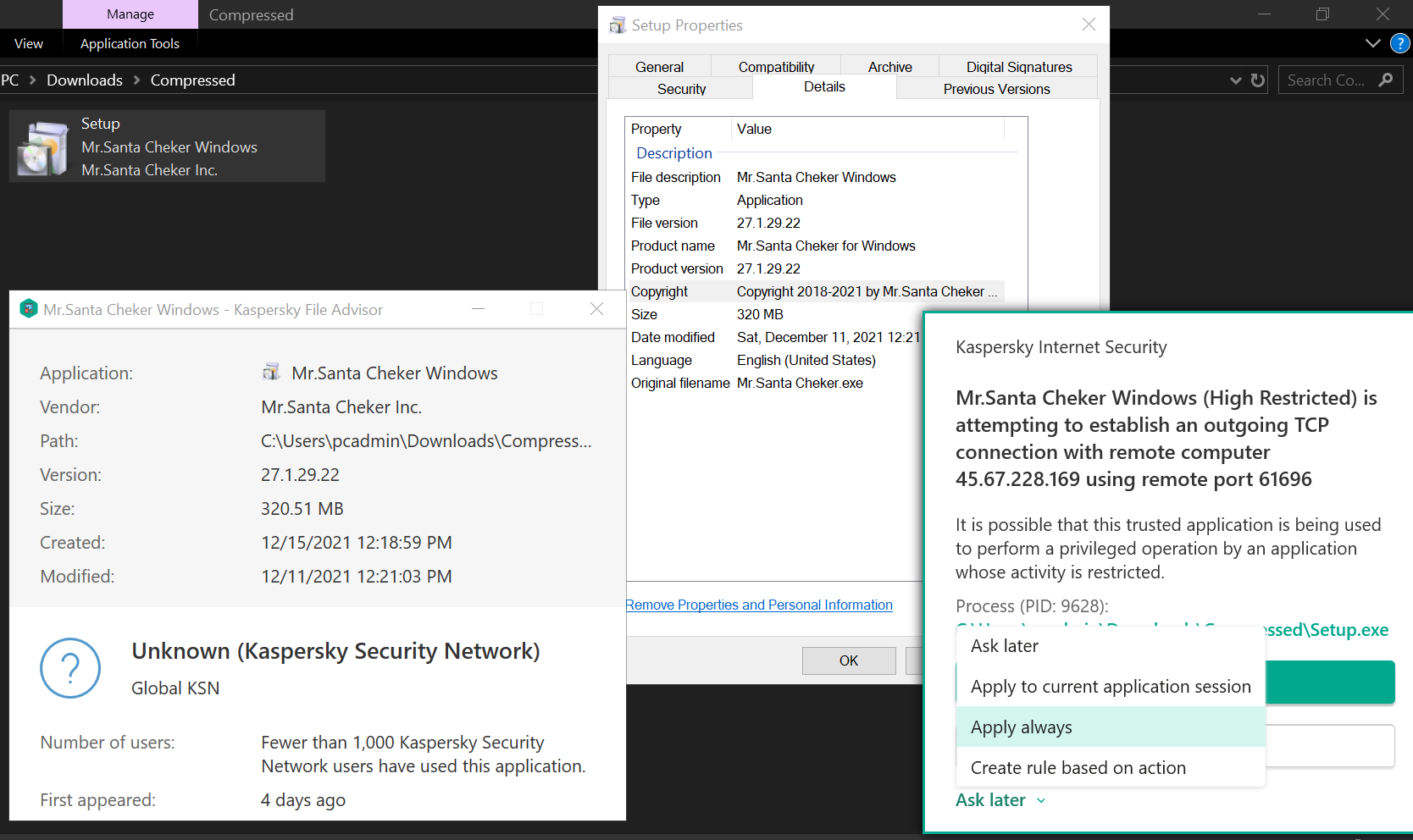Choose Ask later from the dropdown menu

coord(1111,646)
